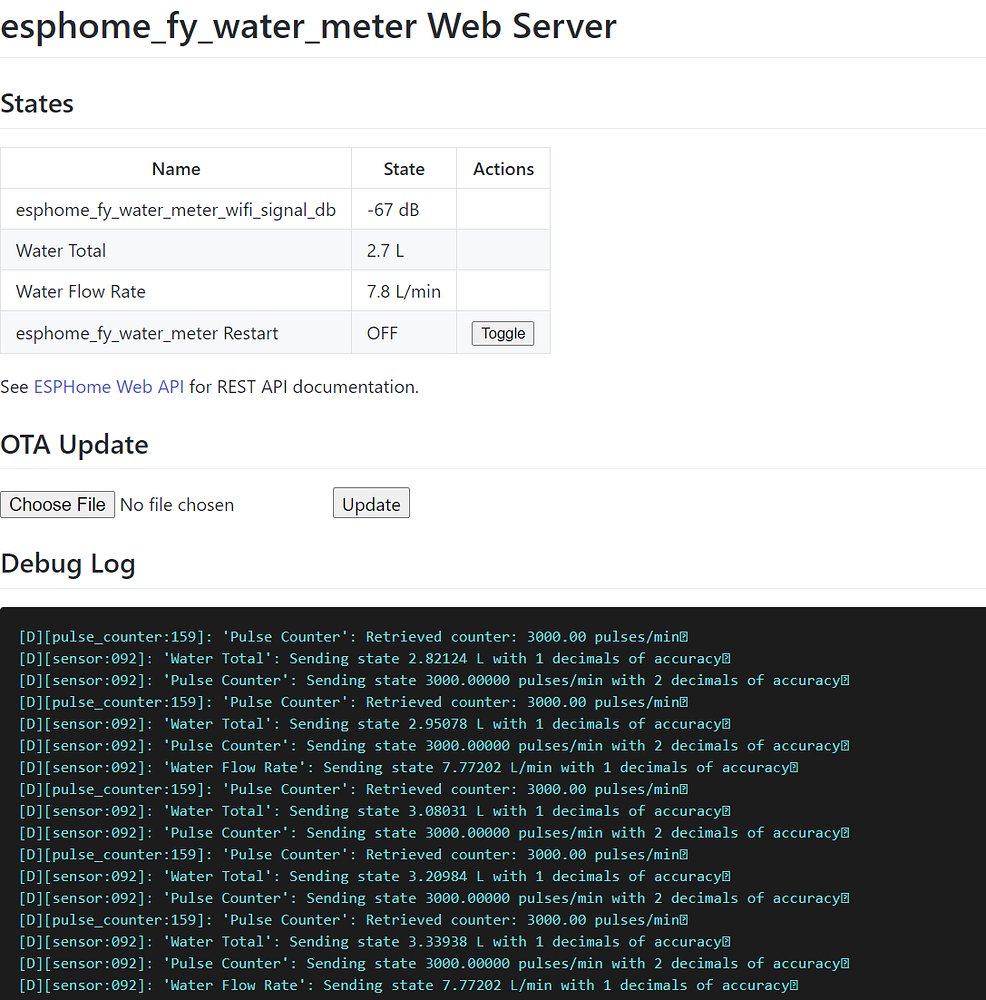Open the Choose File dialog
This screenshot has width=986, height=1000.
pyautogui.click(x=57, y=504)
